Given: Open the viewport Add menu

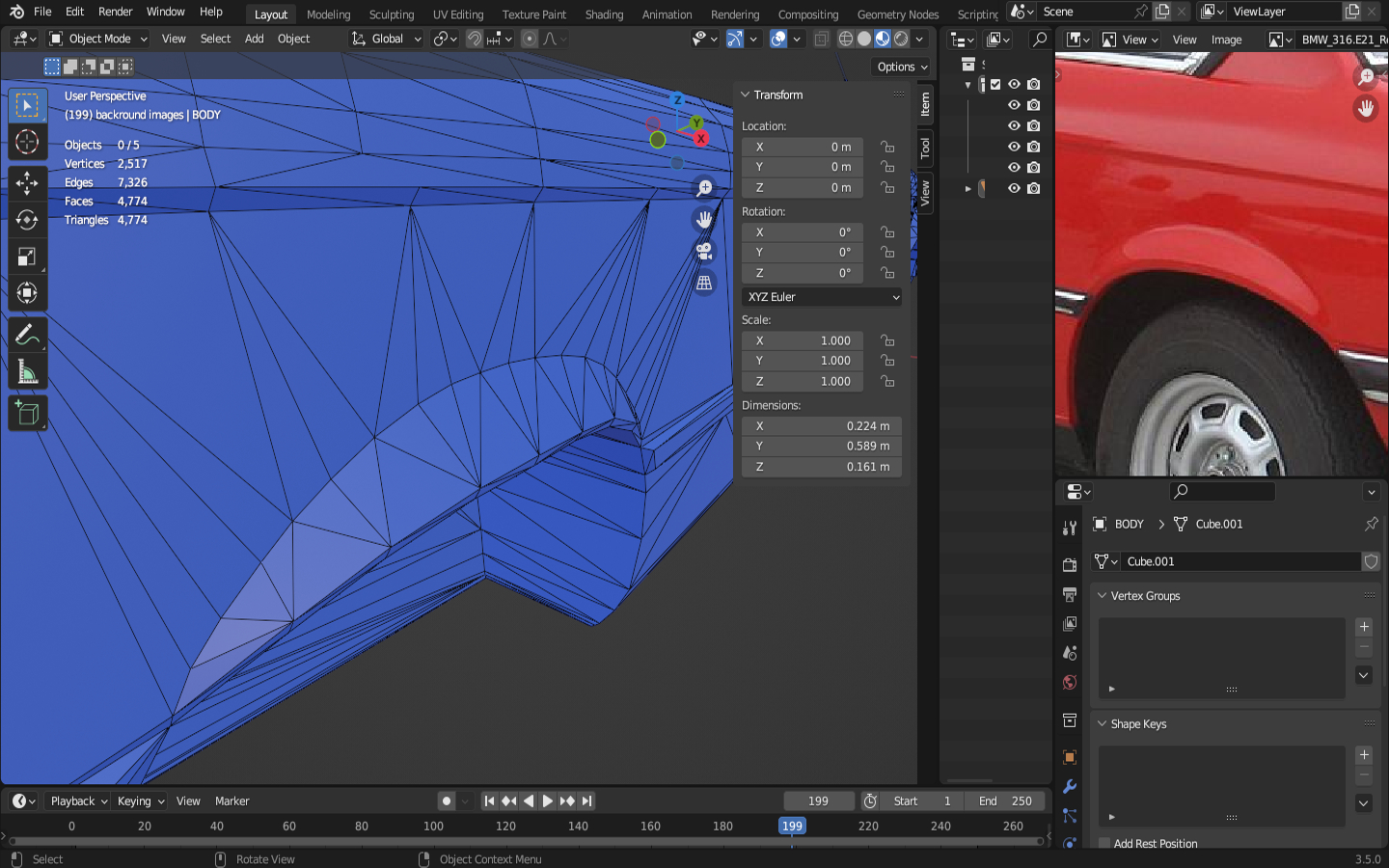Looking at the screenshot, I should pos(254,39).
